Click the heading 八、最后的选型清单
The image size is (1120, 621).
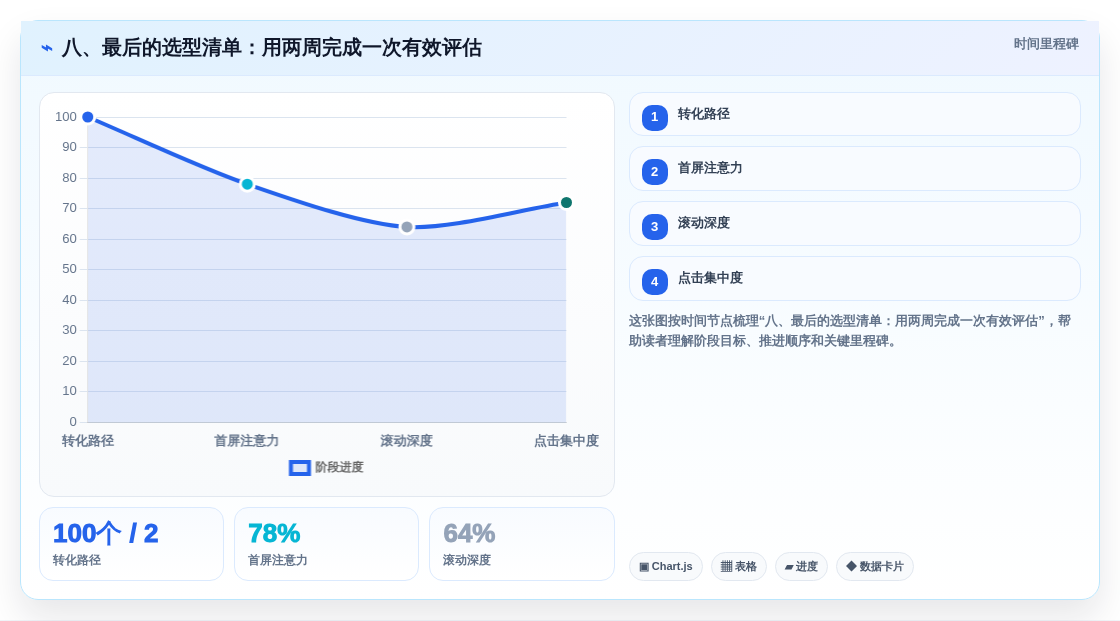271,48
